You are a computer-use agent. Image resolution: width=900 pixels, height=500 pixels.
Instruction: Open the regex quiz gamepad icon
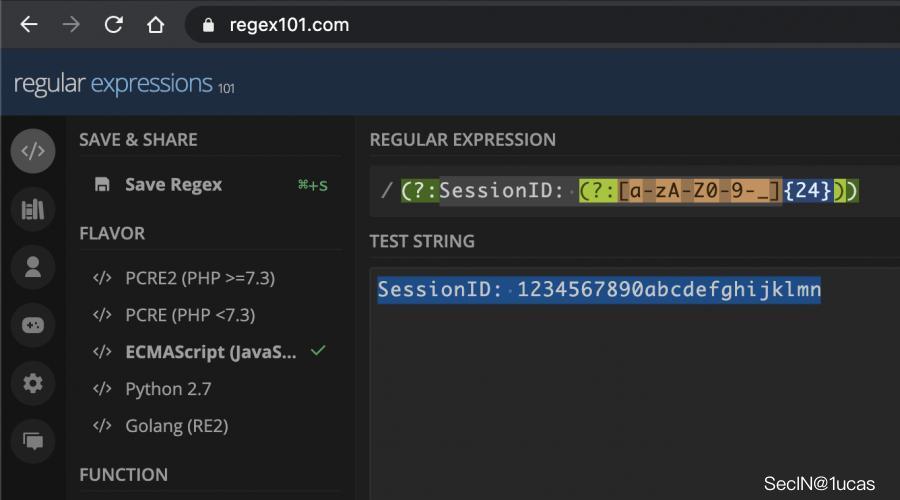pyautogui.click(x=33, y=325)
